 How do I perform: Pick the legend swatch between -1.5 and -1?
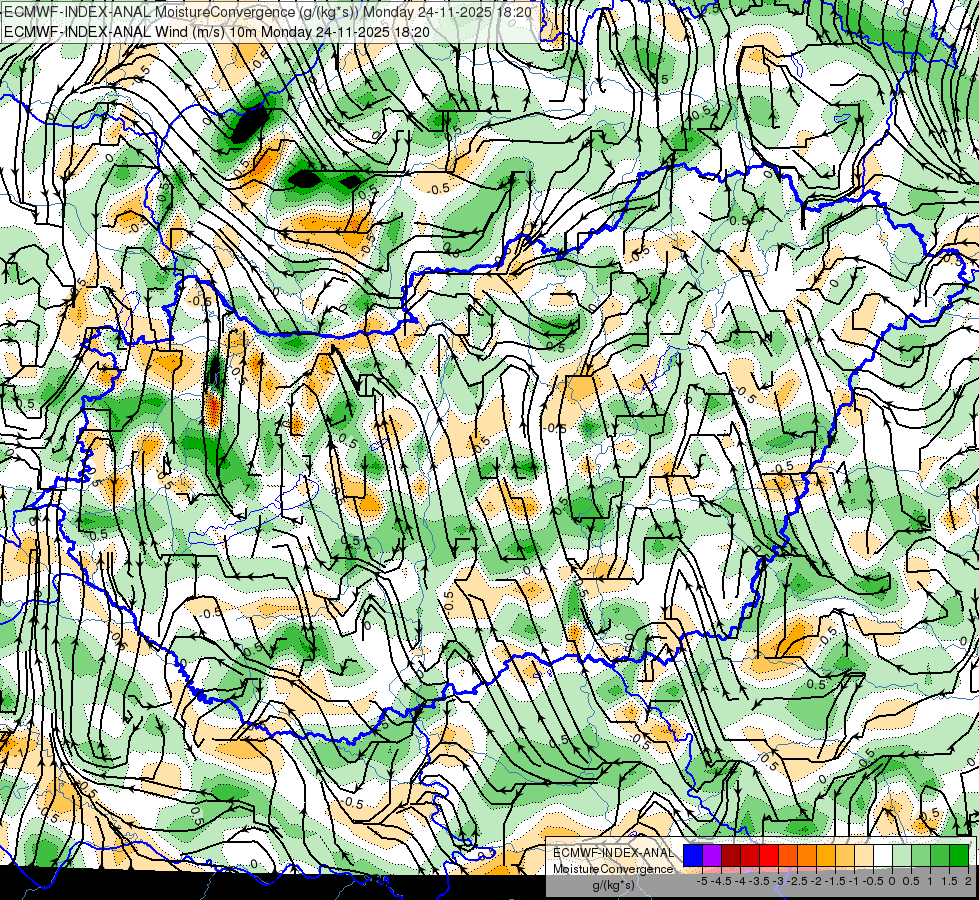[x=845, y=855]
